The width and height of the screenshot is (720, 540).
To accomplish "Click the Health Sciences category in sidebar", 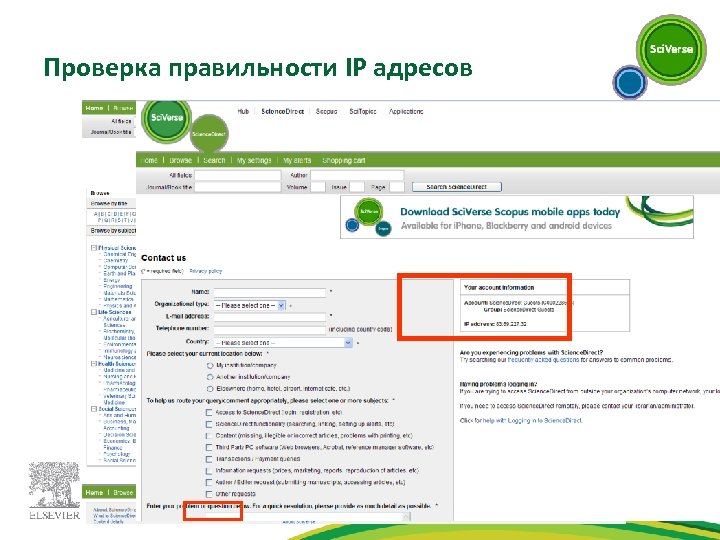I will point(117,364).
